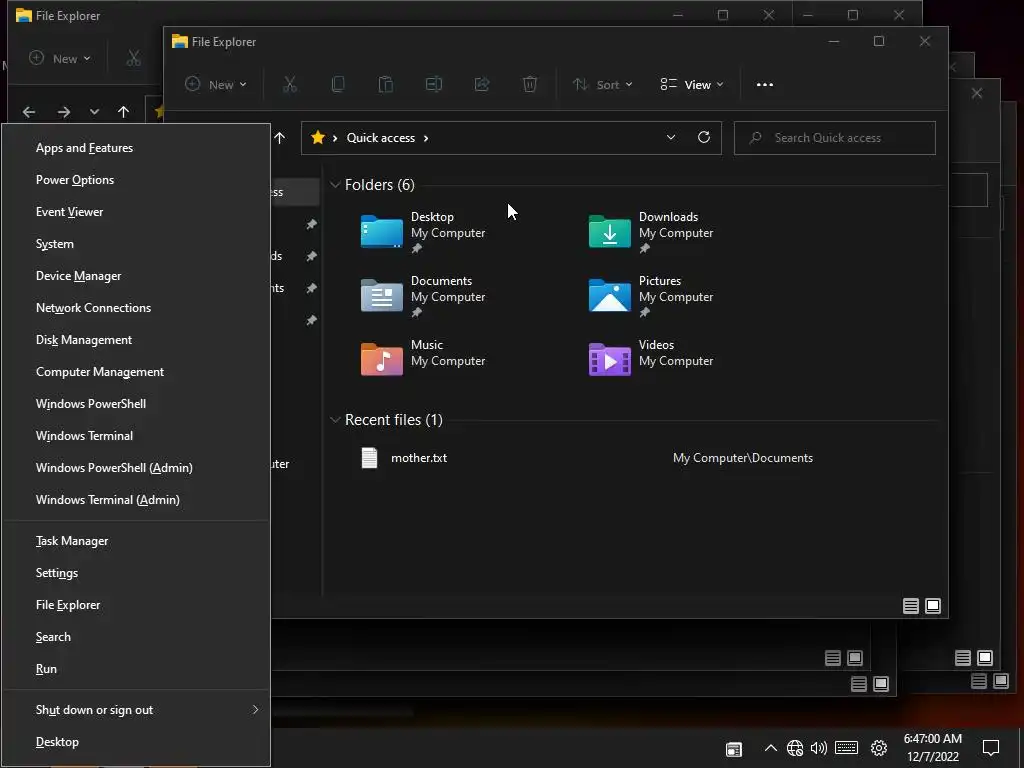Click the Paste clipboard icon in toolbar
Image resolution: width=1024 pixels, height=768 pixels.
coord(386,84)
